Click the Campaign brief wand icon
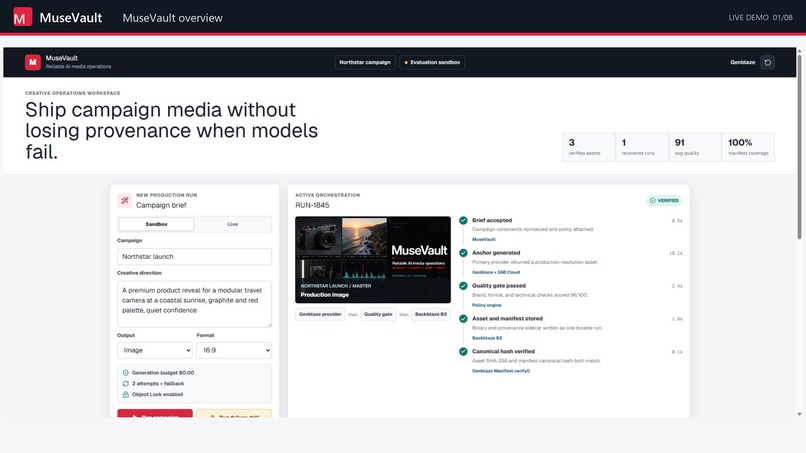The height and width of the screenshot is (453, 806). tap(124, 200)
